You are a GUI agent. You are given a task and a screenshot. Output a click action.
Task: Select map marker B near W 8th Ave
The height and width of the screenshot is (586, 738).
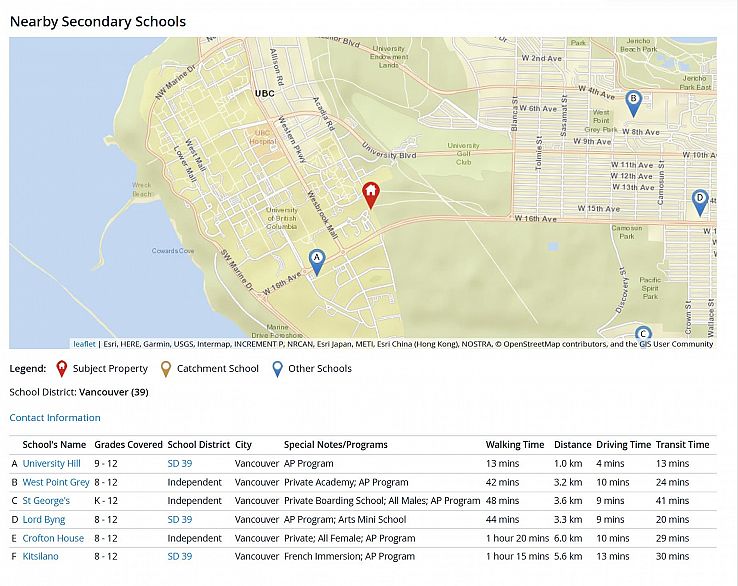[632, 102]
